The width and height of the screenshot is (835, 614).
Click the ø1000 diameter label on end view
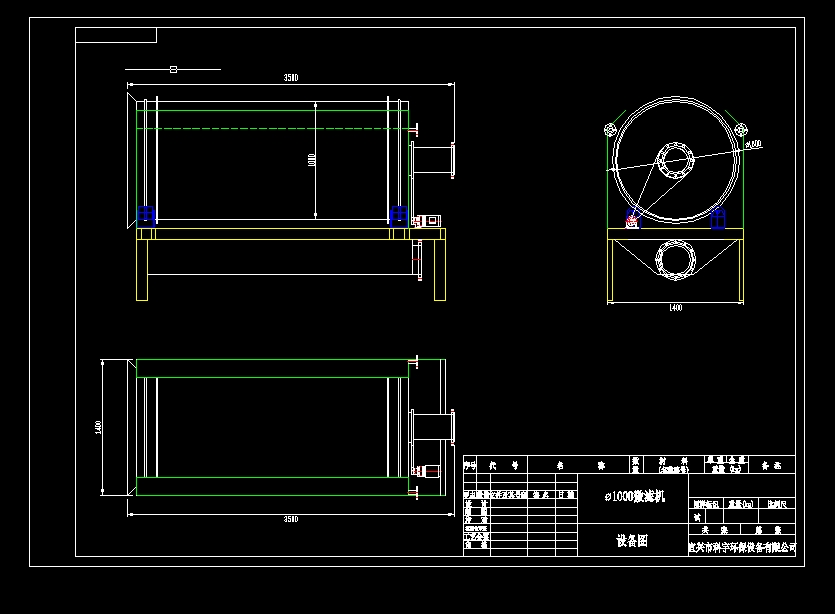coord(752,143)
